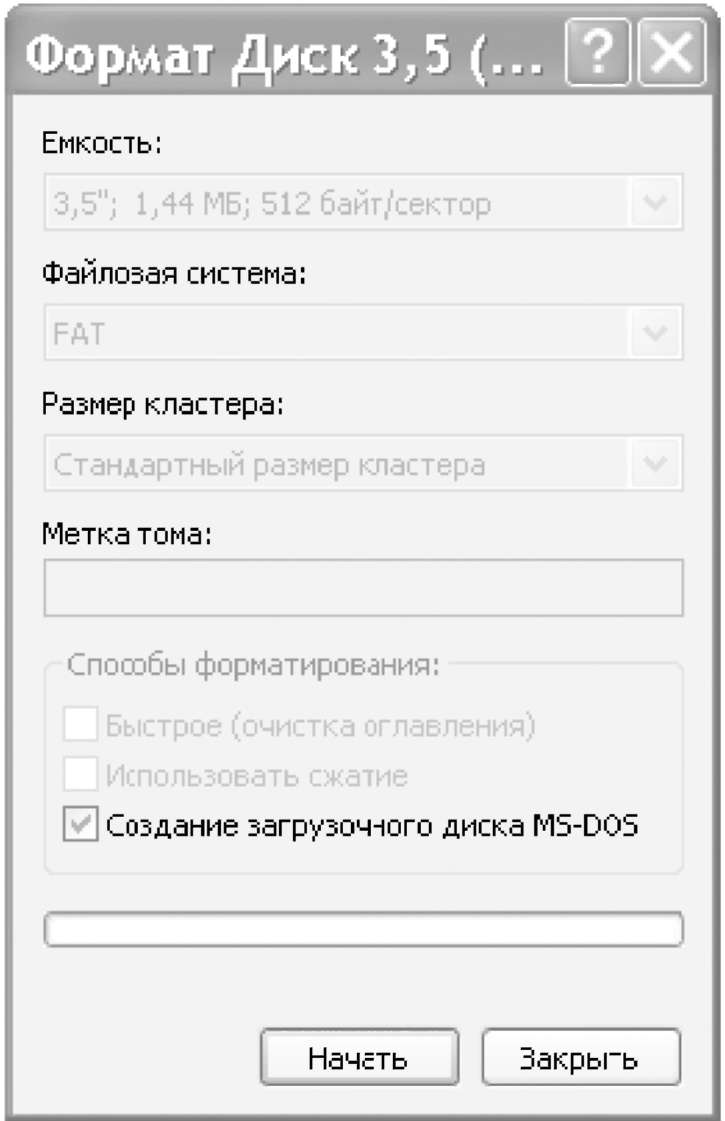725x1121 pixels.
Task: Click the Метка тома text field
Action: click(363, 588)
